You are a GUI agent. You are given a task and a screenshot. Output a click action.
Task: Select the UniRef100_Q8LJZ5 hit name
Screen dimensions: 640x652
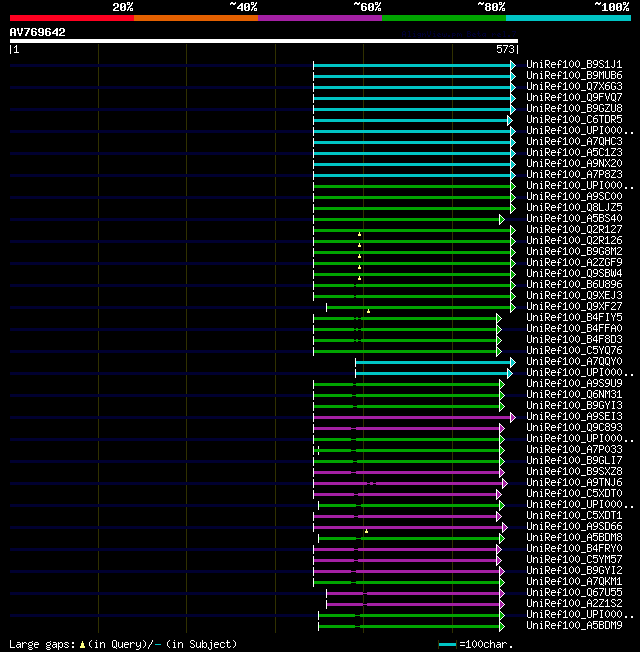point(574,207)
